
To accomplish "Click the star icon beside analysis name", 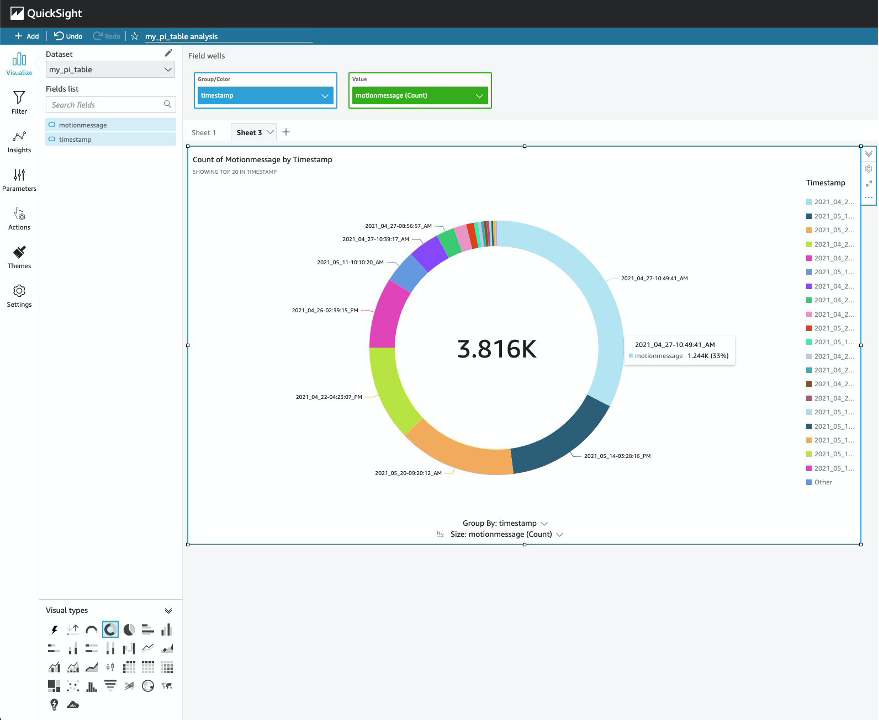I will coord(135,36).
